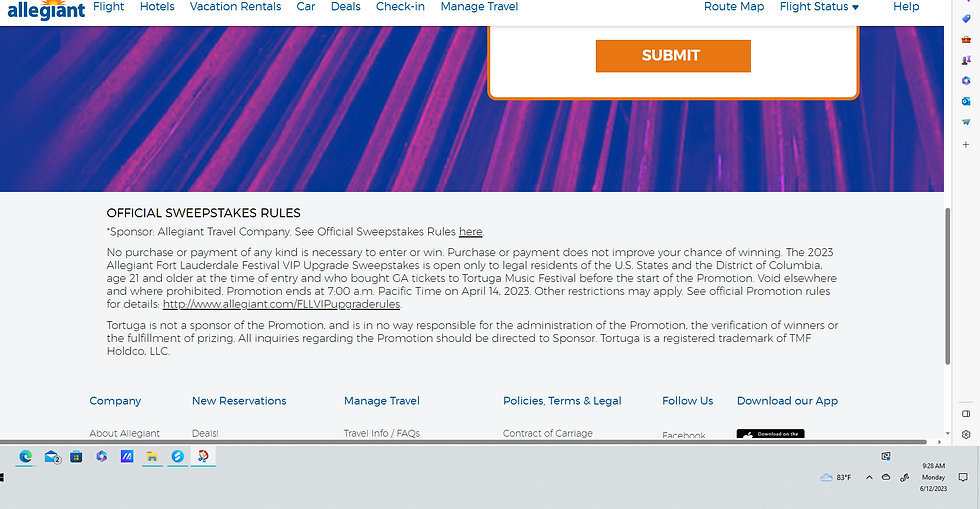Click the Follow Us footer heading
Image resolution: width=980 pixels, height=509 pixels.
pyautogui.click(x=688, y=401)
